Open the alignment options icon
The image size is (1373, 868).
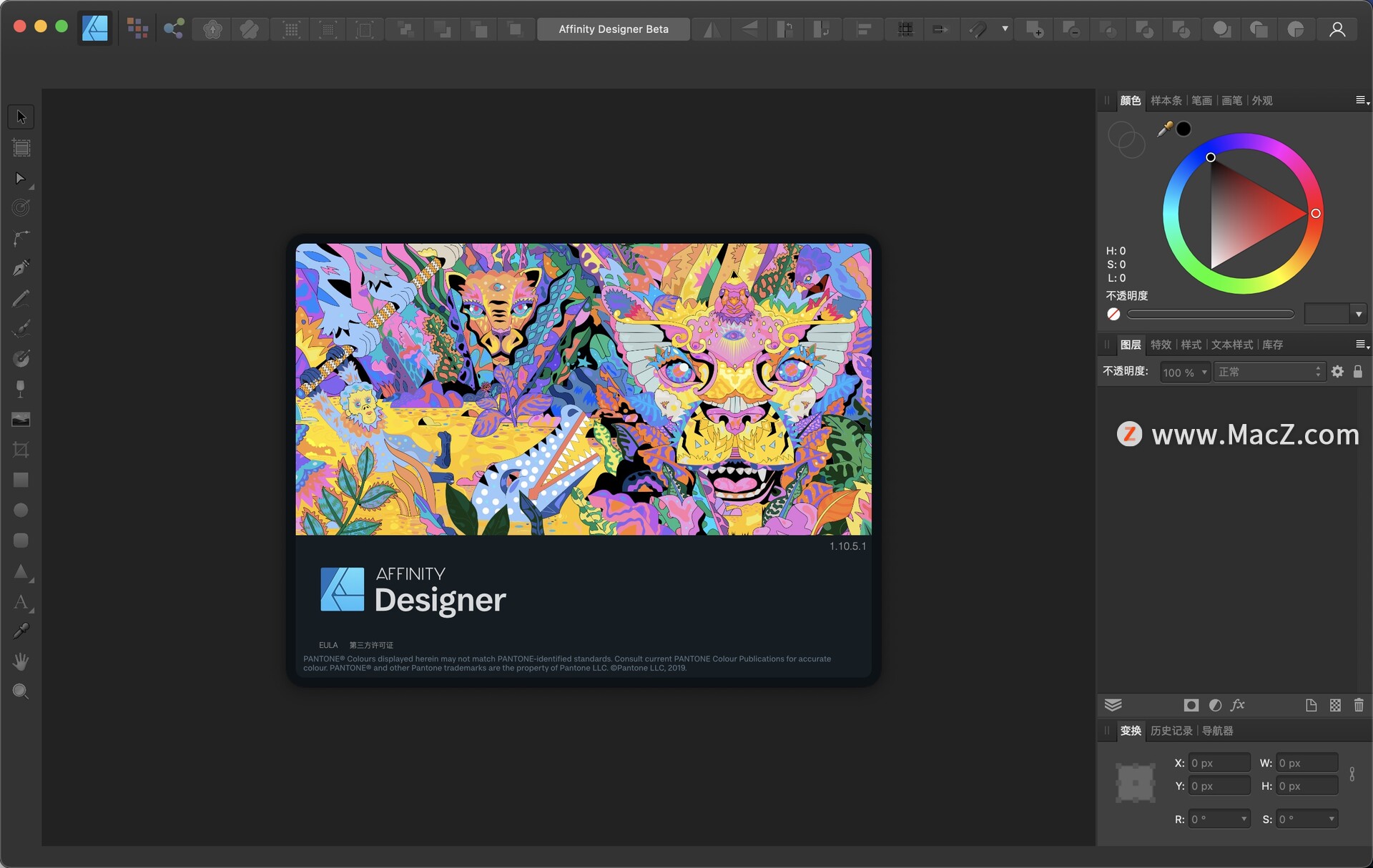tap(864, 29)
